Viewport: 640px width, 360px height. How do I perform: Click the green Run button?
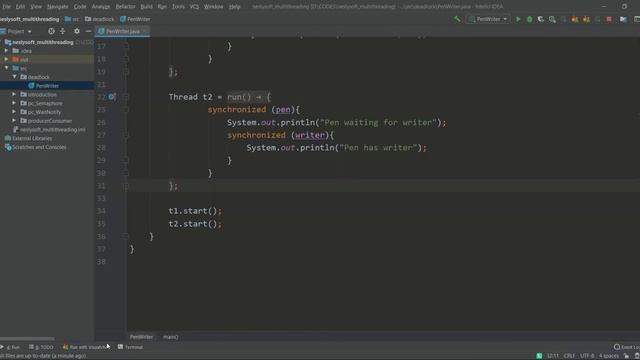[x=518, y=19]
